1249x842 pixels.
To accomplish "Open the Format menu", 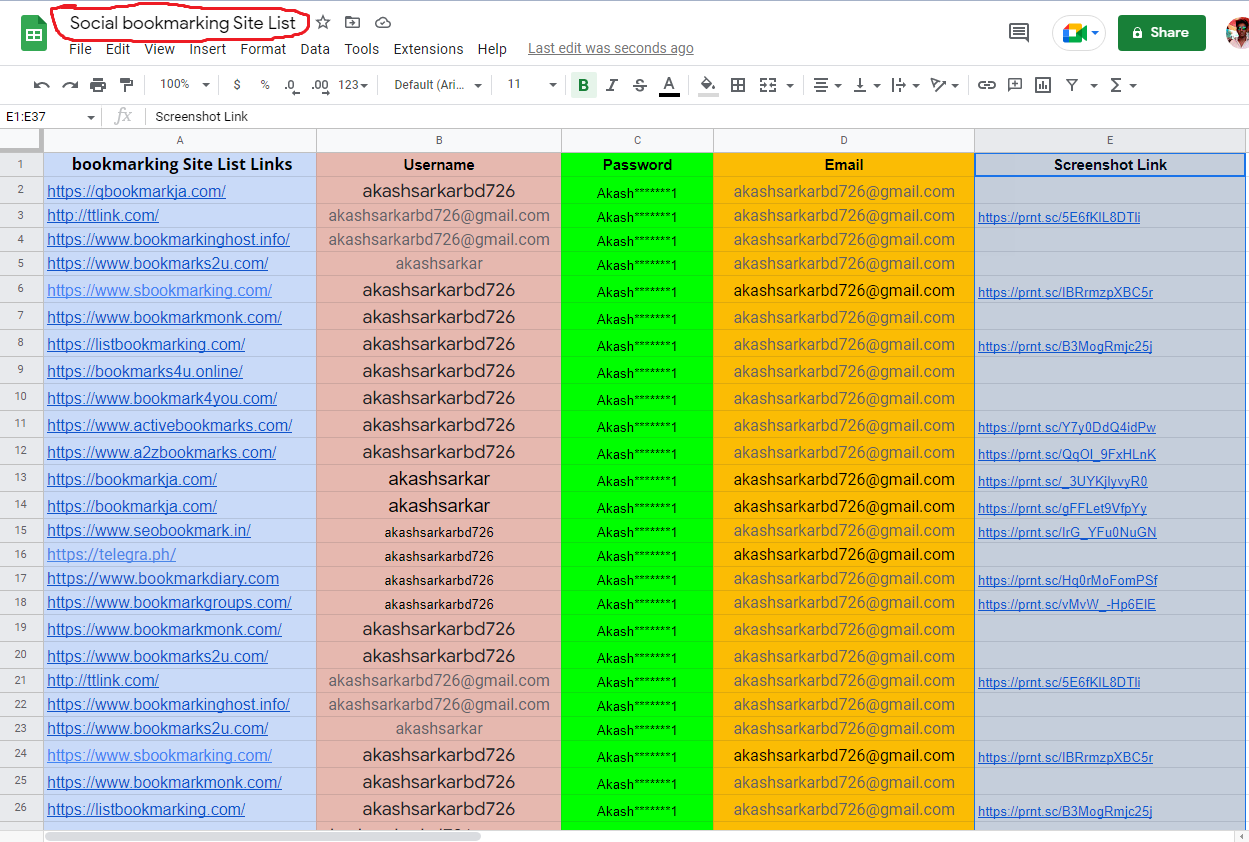I will pos(263,49).
